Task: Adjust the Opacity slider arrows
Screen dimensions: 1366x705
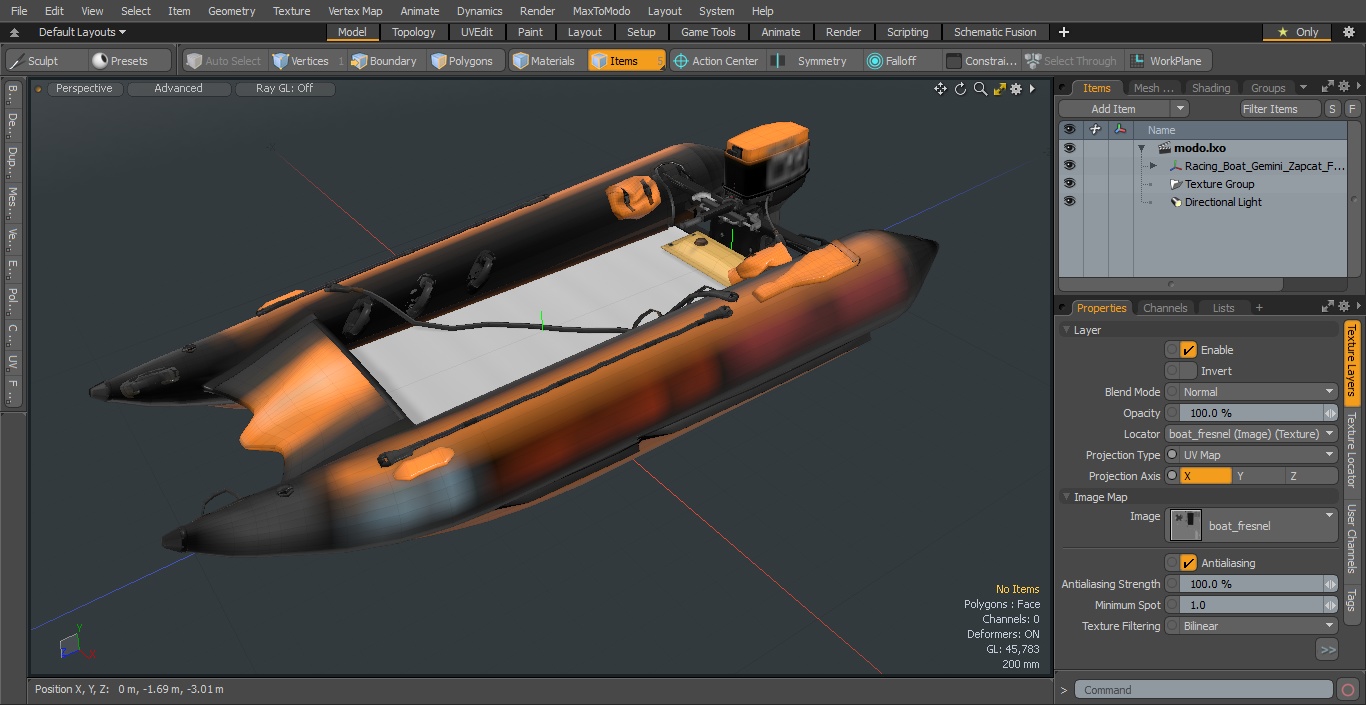Action: (x=1331, y=413)
